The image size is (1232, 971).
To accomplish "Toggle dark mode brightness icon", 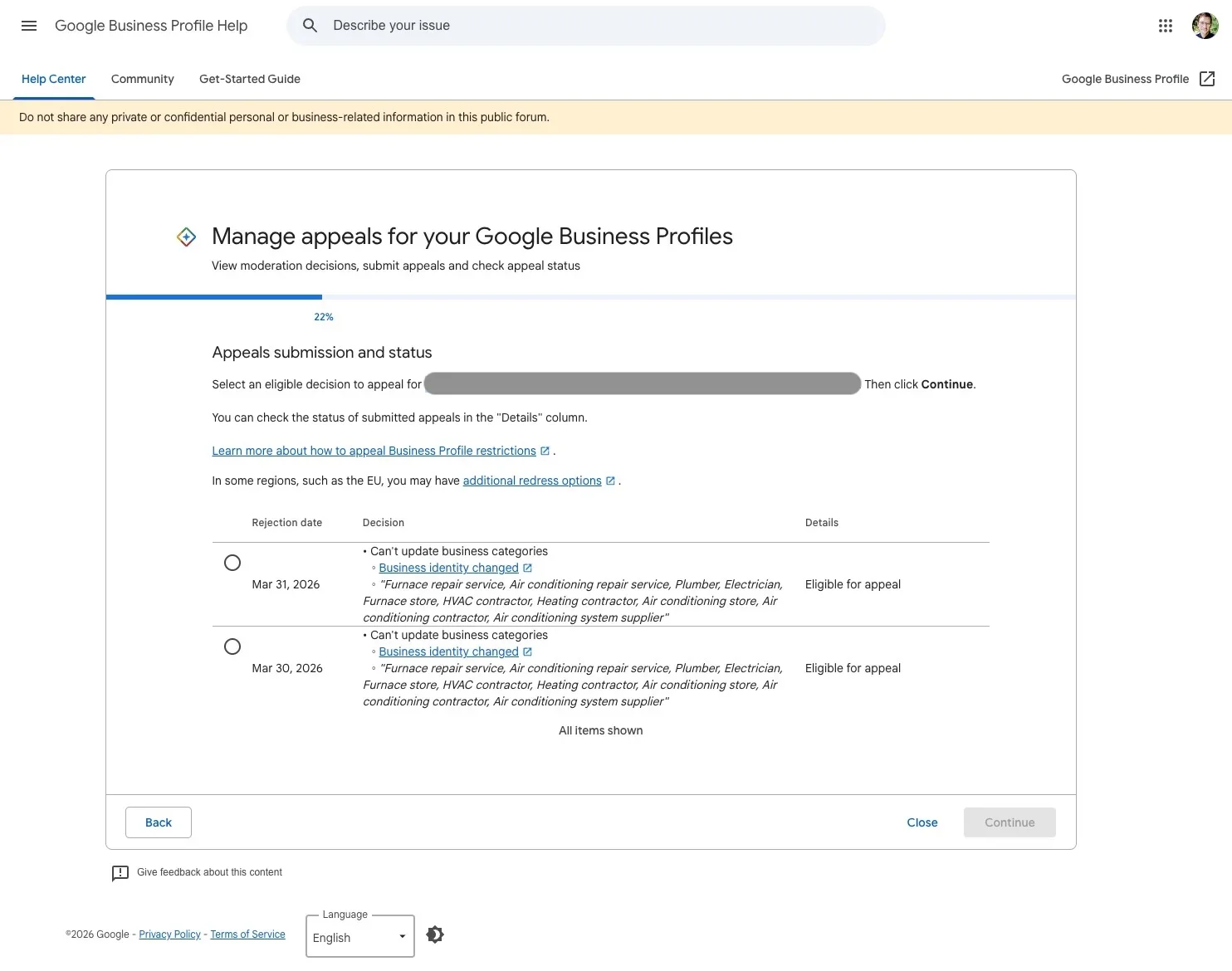I will [435, 934].
